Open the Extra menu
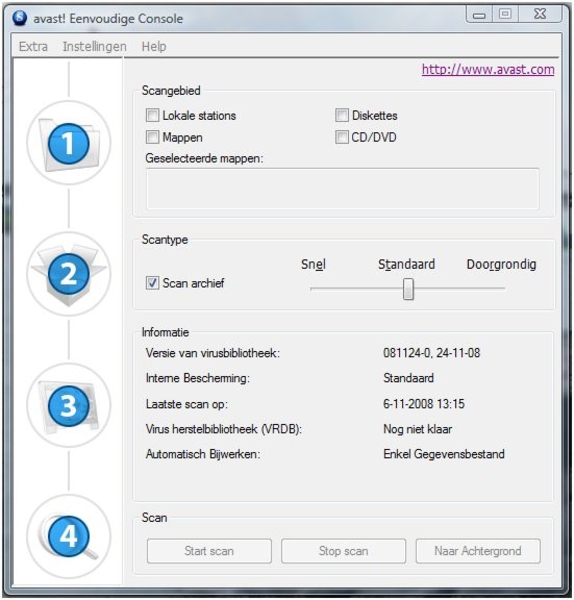574x600 pixels. click(x=33, y=47)
